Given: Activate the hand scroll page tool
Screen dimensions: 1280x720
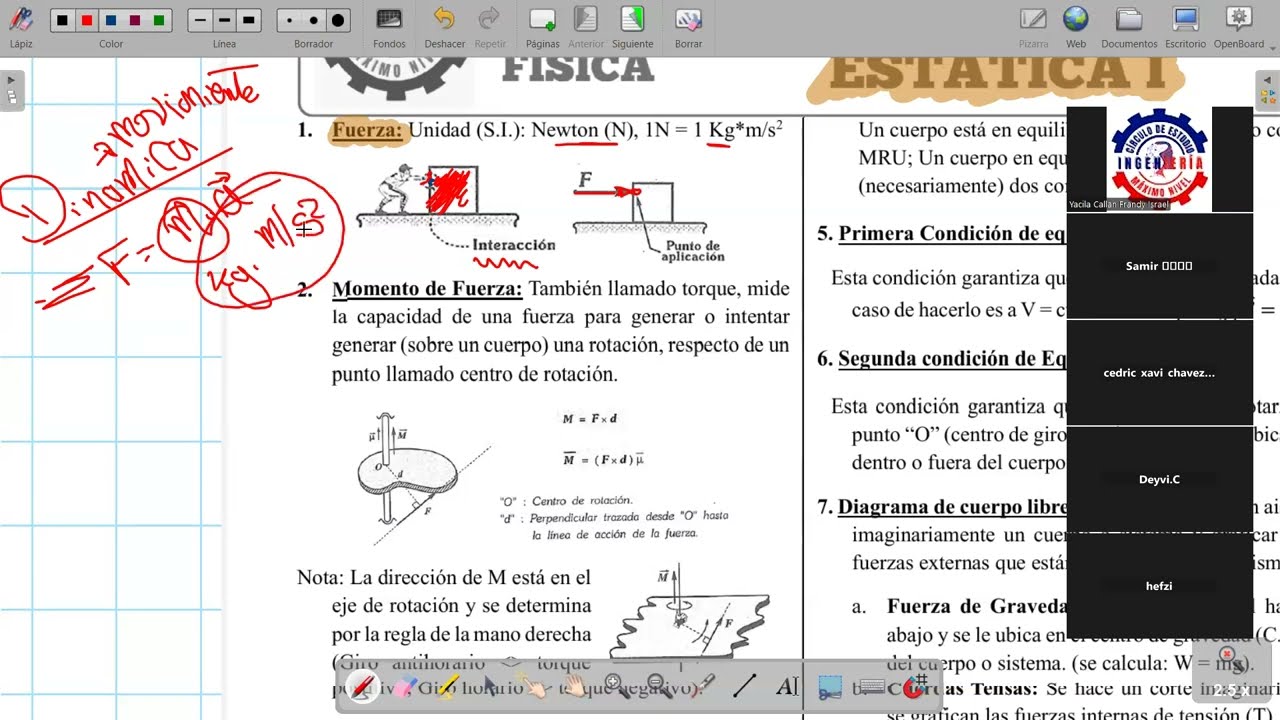Looking at the screenshot, I should tap(574, 687).
